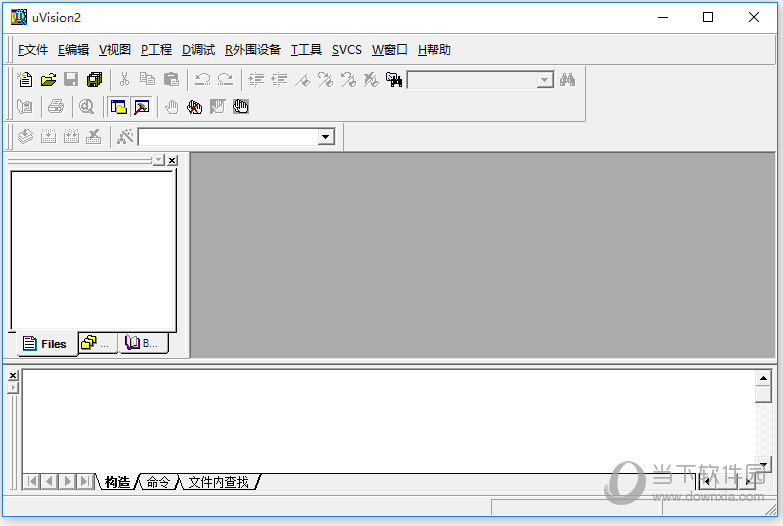
Task: Open the W窗口 menu
Action: [390, 50]
